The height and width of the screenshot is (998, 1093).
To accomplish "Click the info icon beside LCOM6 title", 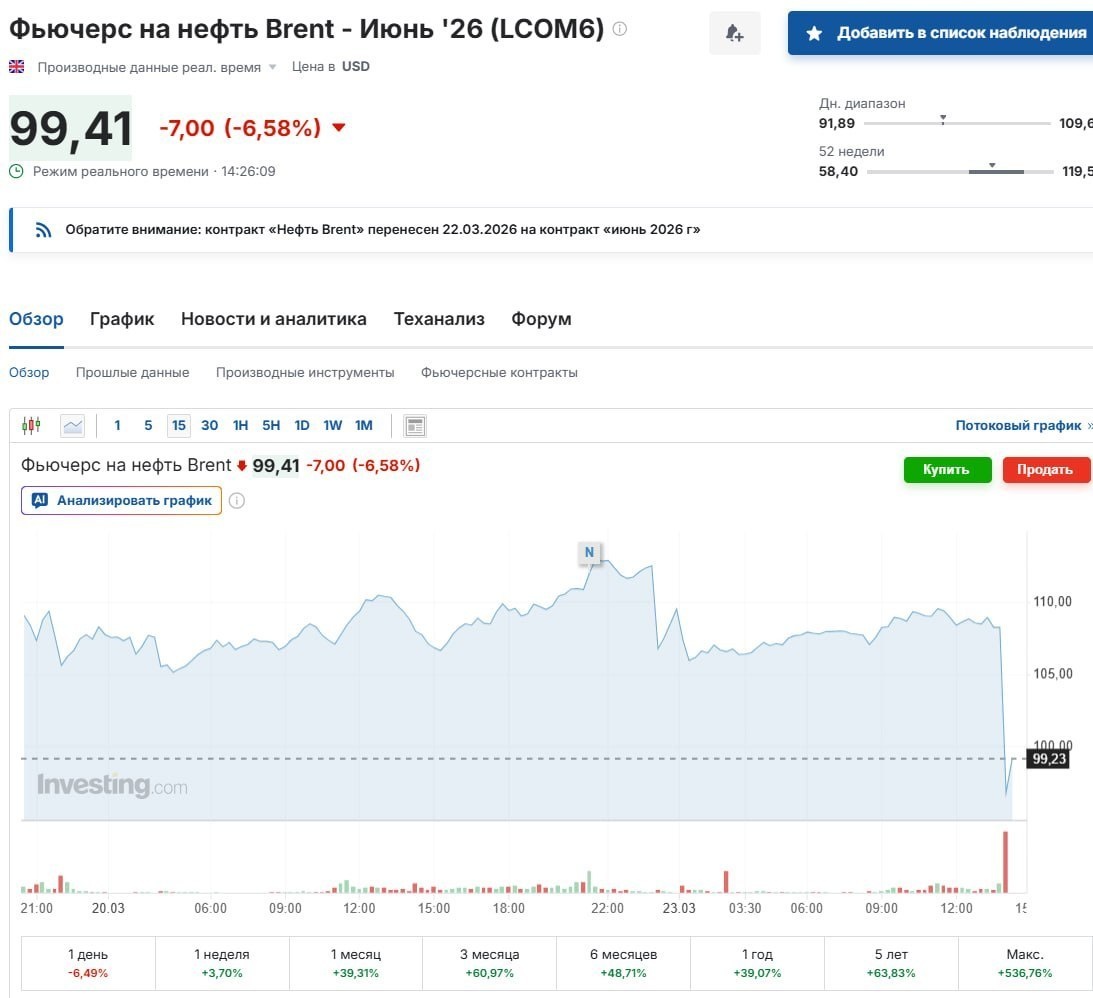I will pyautogui.click(x=620, y=29).
